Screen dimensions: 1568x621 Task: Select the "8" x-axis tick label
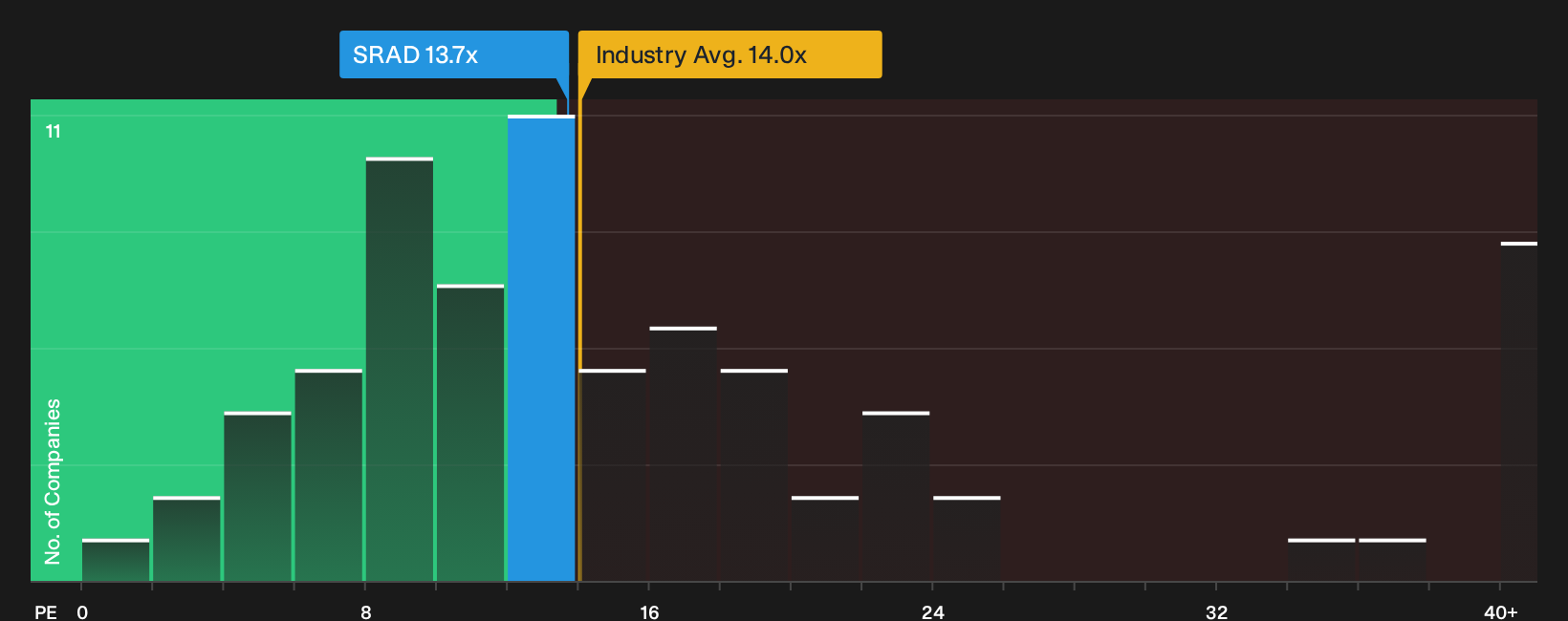pos(366,612)
